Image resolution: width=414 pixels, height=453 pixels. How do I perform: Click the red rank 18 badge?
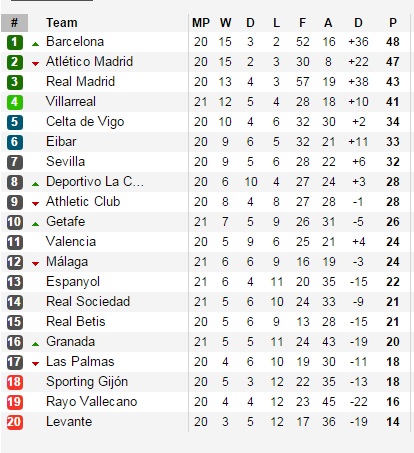(x=15, y=382)
